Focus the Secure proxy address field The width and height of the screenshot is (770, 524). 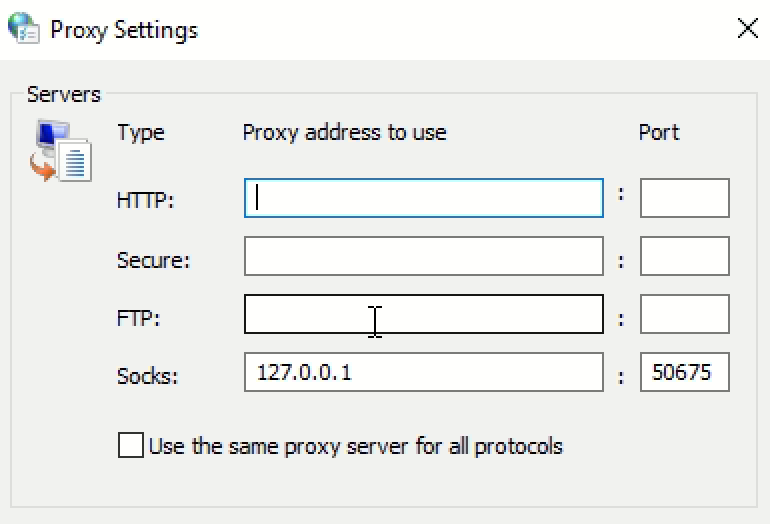[x=423, y=256]
